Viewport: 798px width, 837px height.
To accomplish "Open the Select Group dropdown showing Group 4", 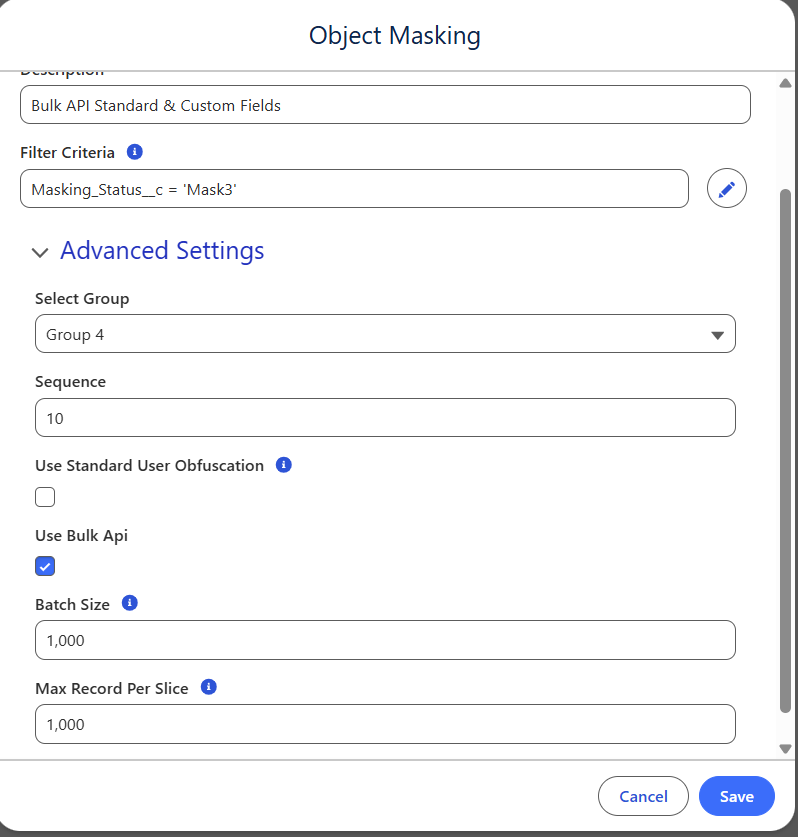I will [385, 334].
